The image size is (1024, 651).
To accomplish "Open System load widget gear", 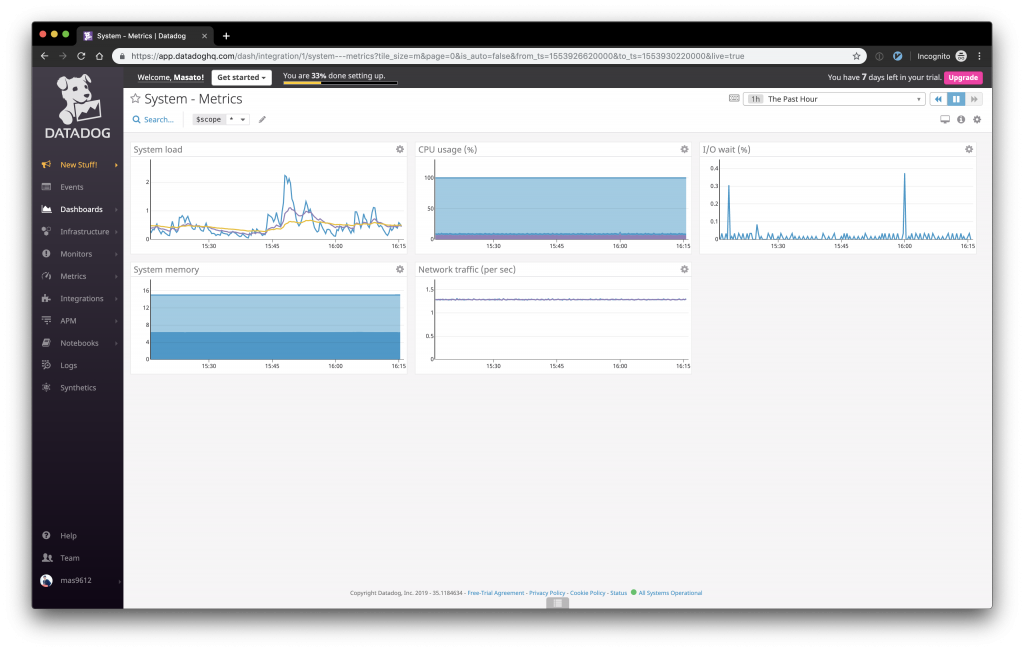I will [400, 149].
